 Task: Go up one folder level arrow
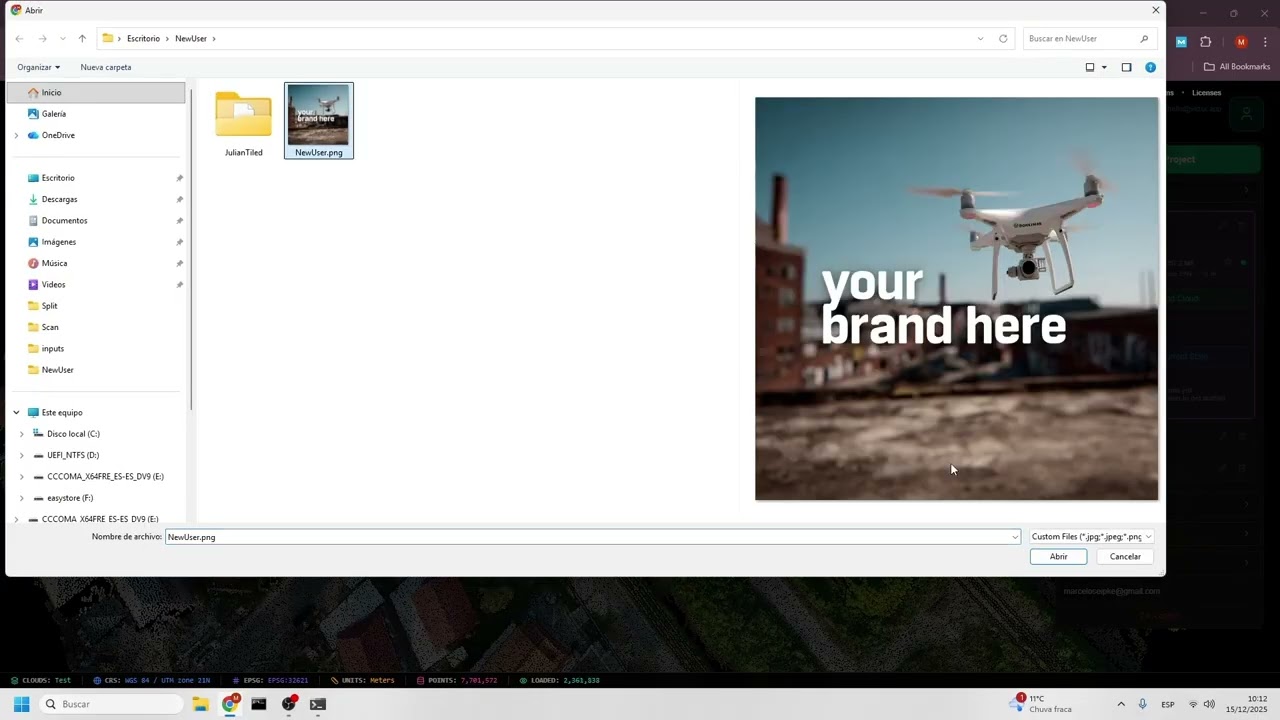[x=82, y=39]
